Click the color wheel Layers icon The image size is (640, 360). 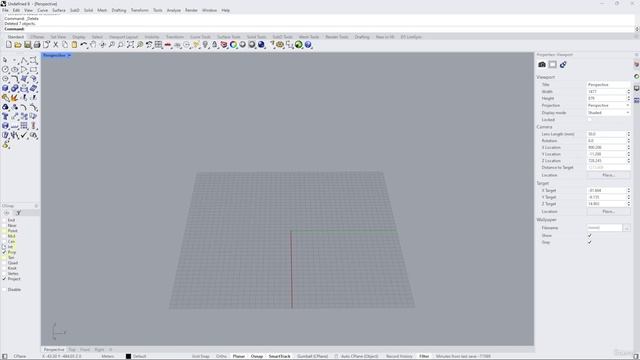233,44
